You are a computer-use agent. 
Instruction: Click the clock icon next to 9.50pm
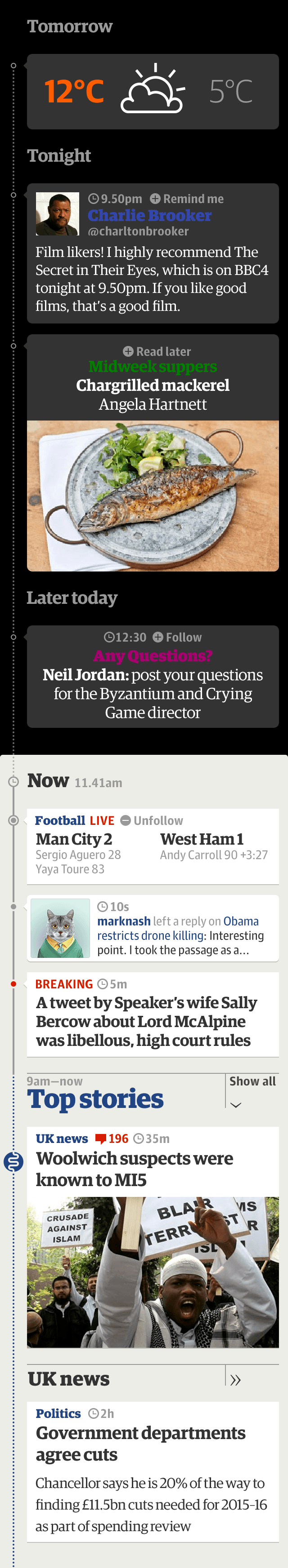(x=93, y=199)
